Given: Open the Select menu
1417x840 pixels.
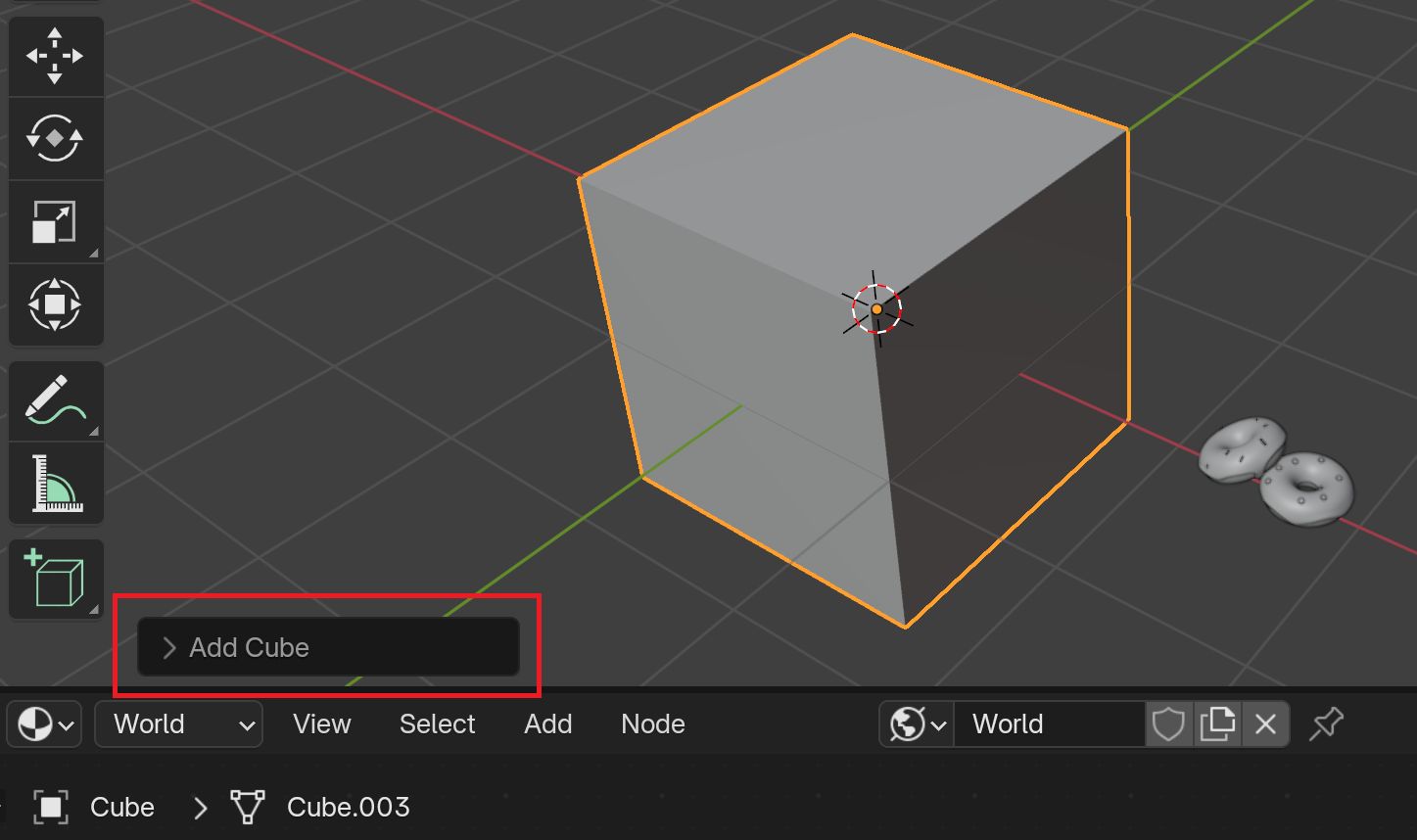Looking at the screenshot, I should pos(437,724).
